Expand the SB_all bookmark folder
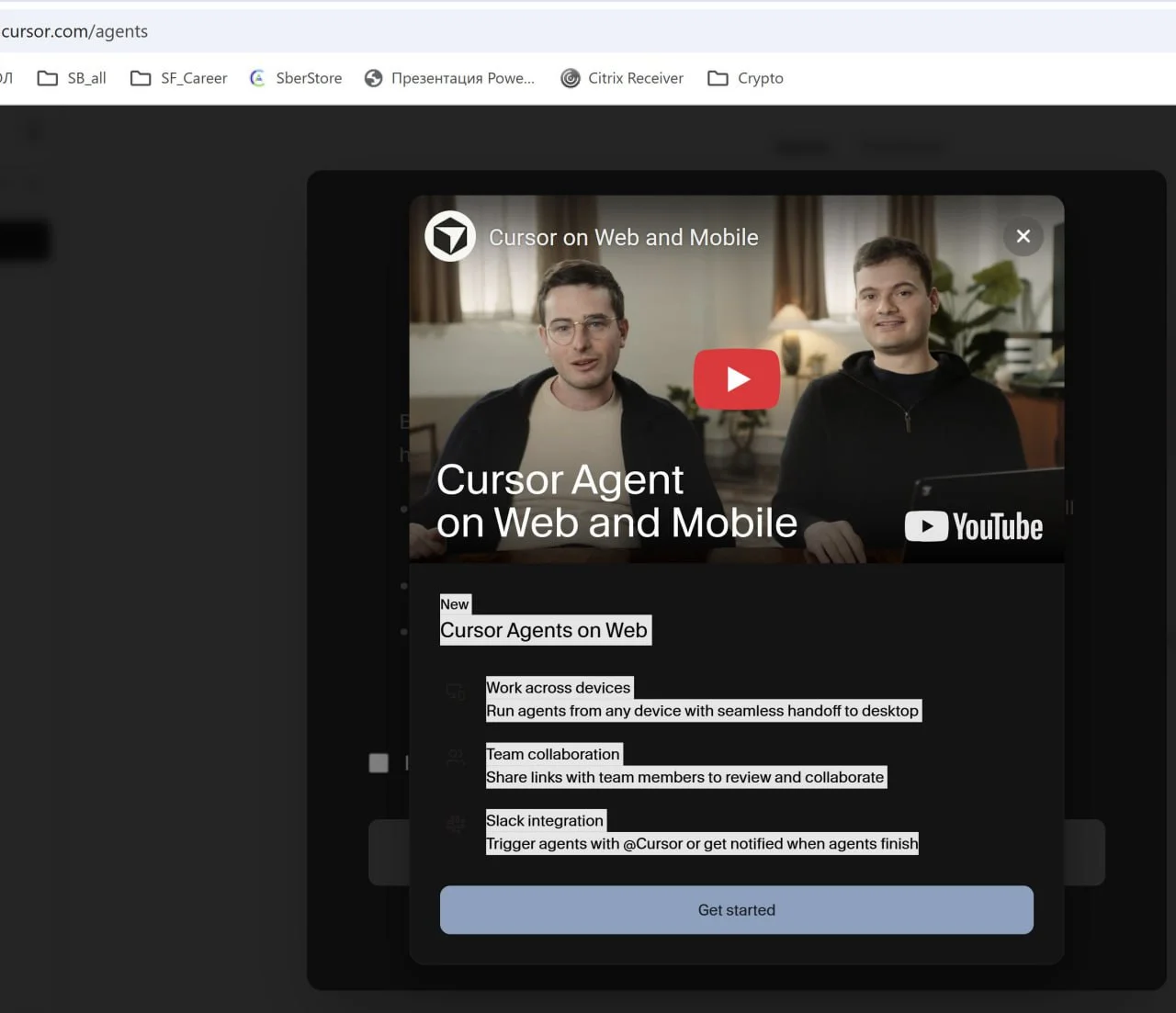Image resolution: width=1176 pixels, height=1013 pixels. [72, 78]
